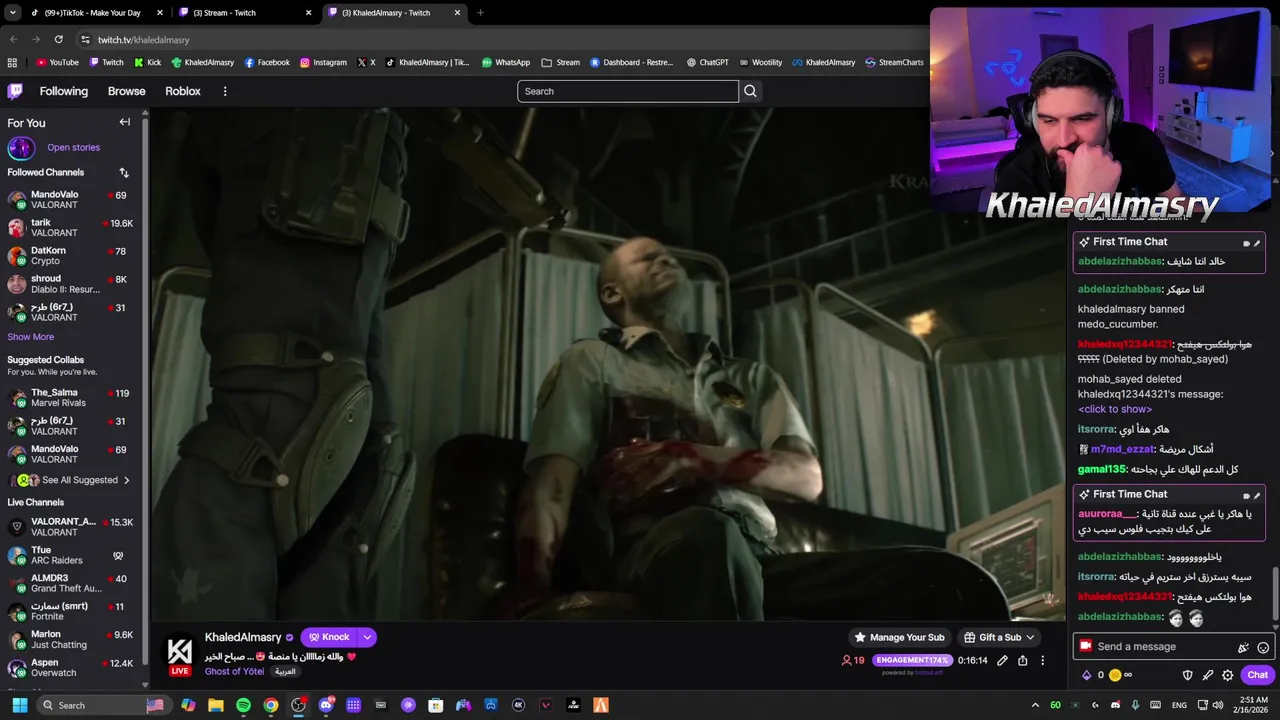Viewport: 1280px width, 720px height.
Task: Open the Browse page
Action: point(127,91)
